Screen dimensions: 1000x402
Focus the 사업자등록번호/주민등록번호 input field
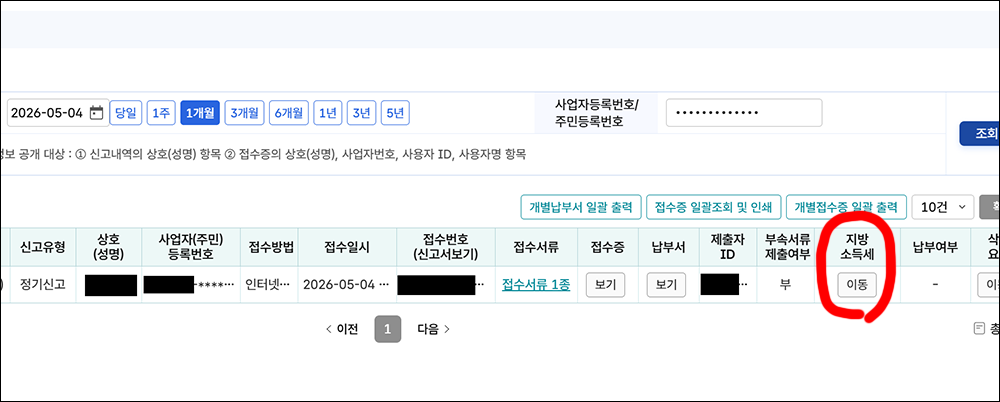(x=744, y=113)
